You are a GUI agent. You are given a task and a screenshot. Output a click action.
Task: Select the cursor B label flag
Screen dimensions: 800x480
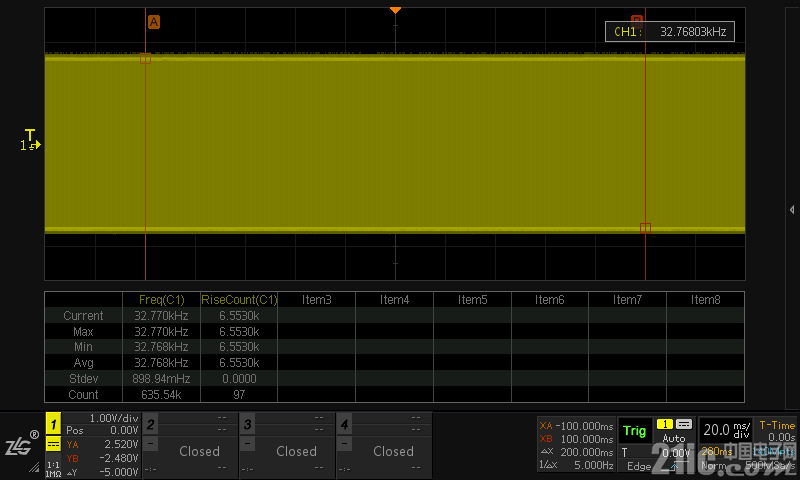(x=637, y=19)
